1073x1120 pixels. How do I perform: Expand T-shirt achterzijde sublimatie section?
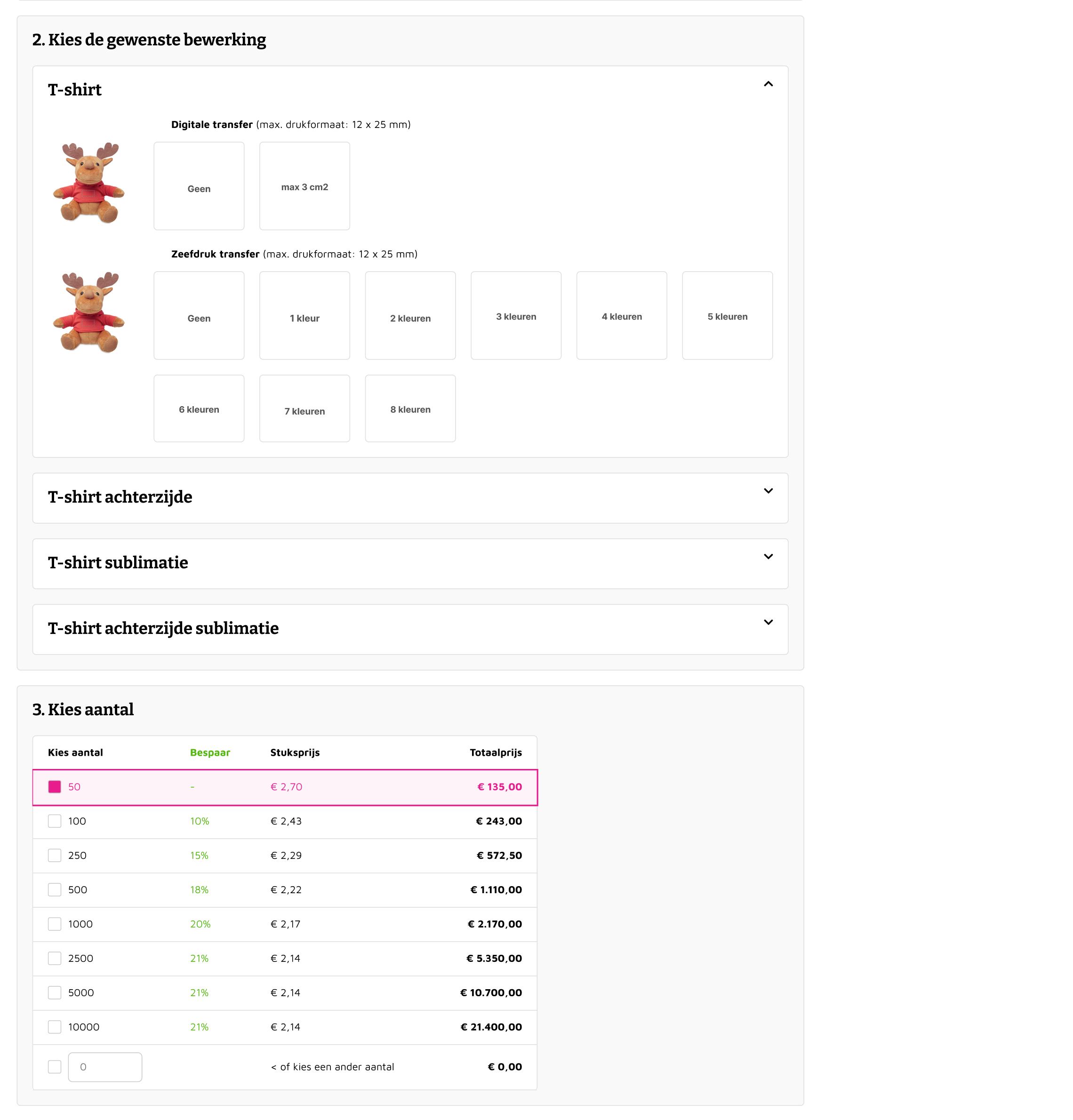coord(767,622)
